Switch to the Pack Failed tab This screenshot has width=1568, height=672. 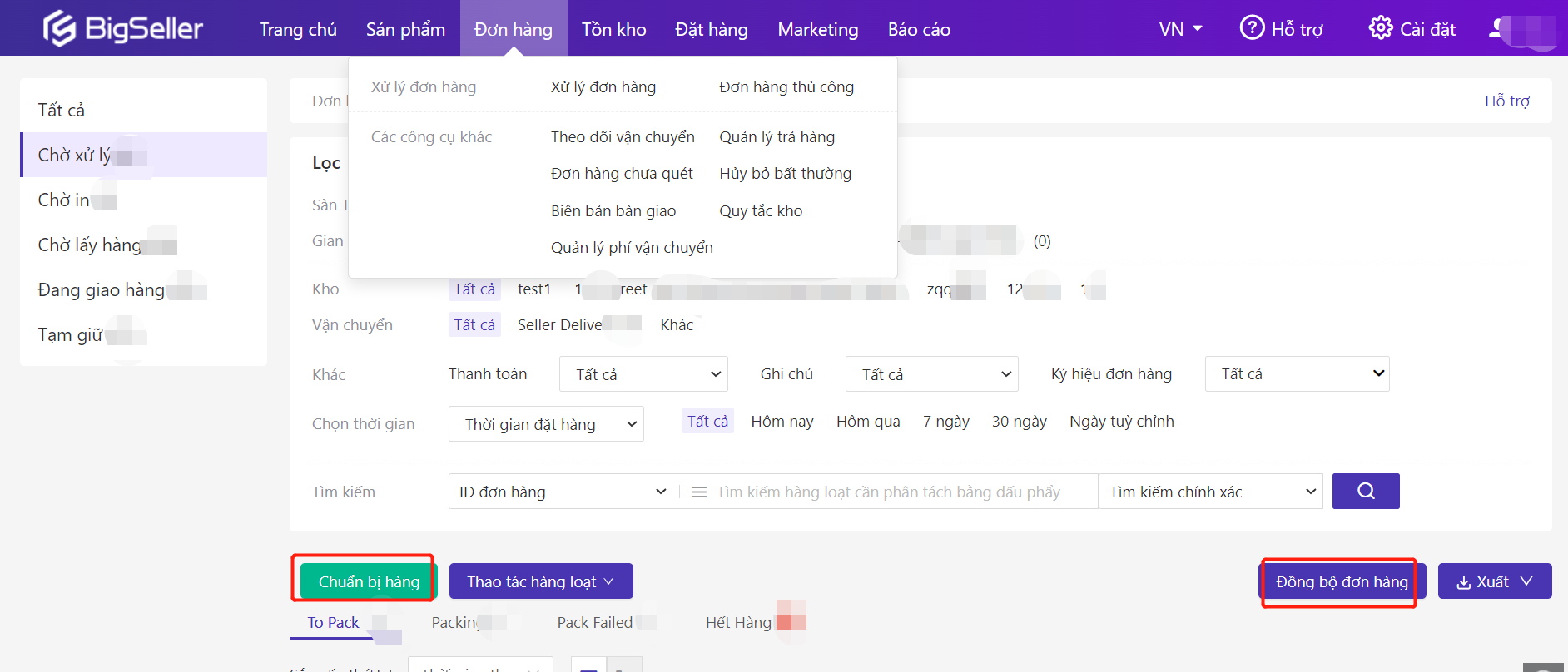point(594,623)
